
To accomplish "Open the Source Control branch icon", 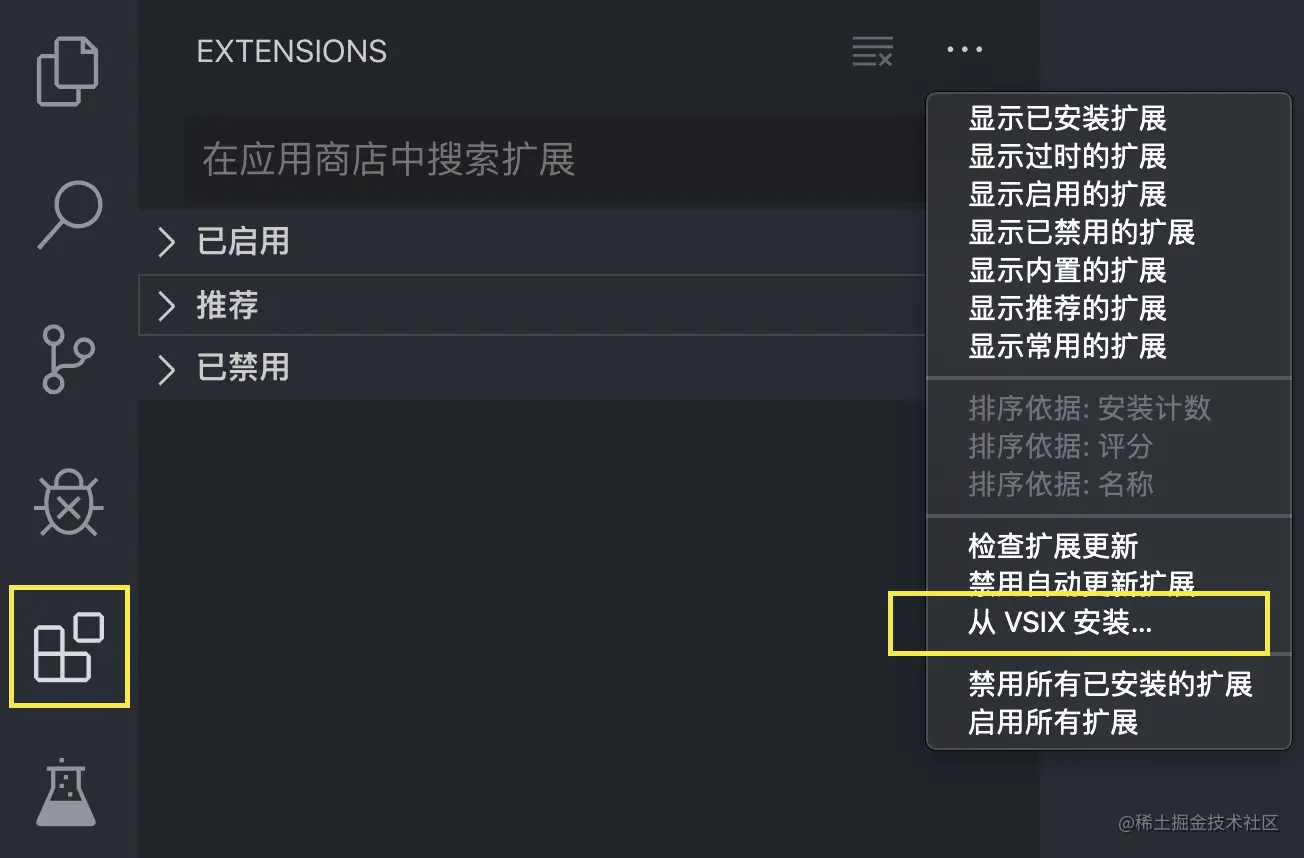I will tap(68, 358).
